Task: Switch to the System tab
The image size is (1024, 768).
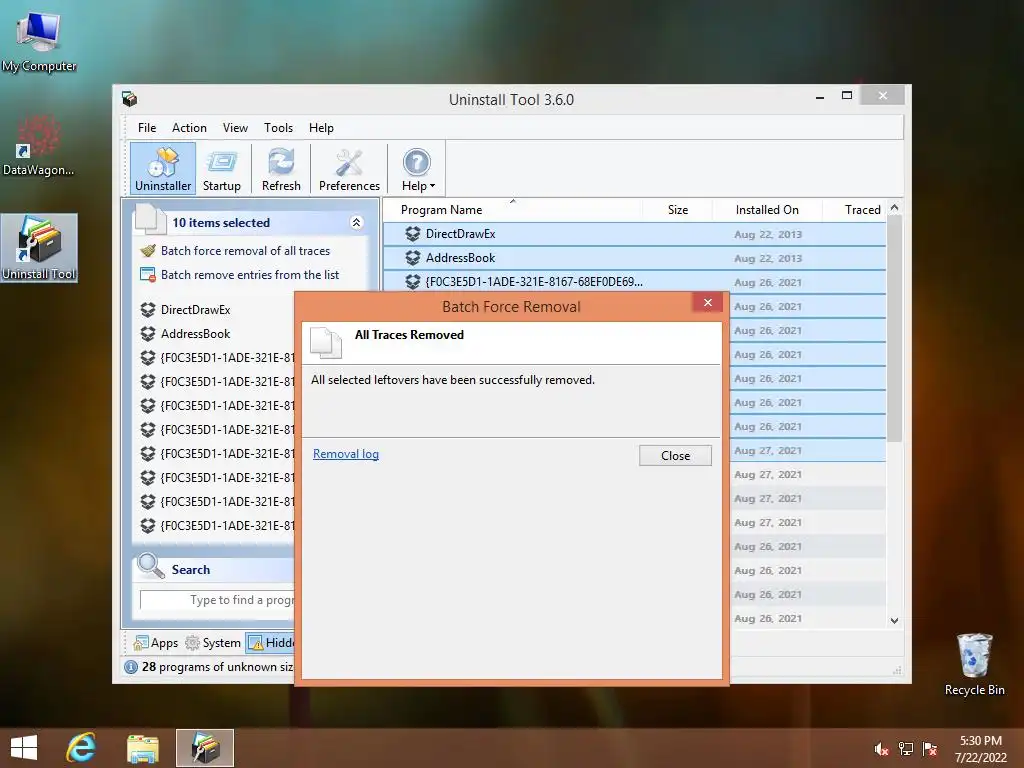Action: pyautogui.click(x=213, y=643)
